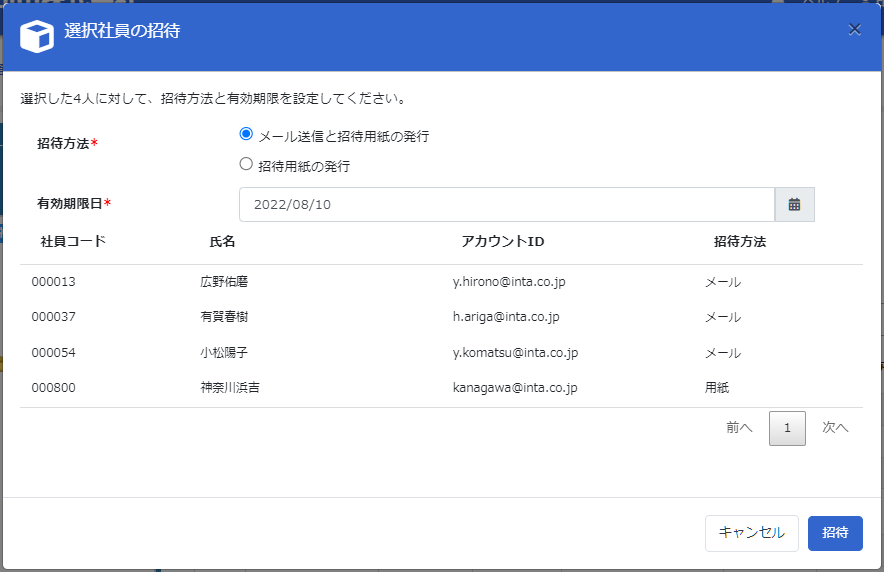884x572 pixels.
Task: Open the calendar date picker icon
Action: tap(794, 204)
